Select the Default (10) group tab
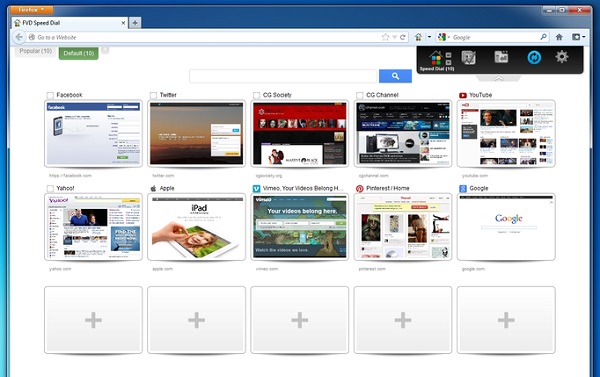 78,53
